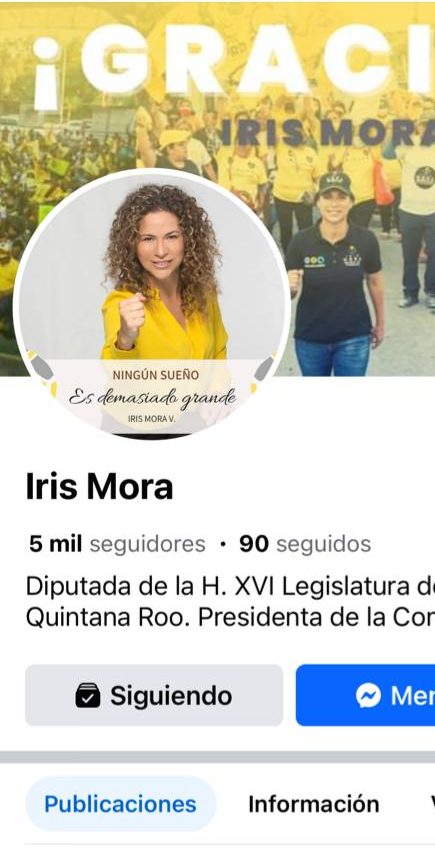Tap the blue Mensaje button
Viewport: 435px width, 853px height.
pyautogui.click(x=365, y=695)
